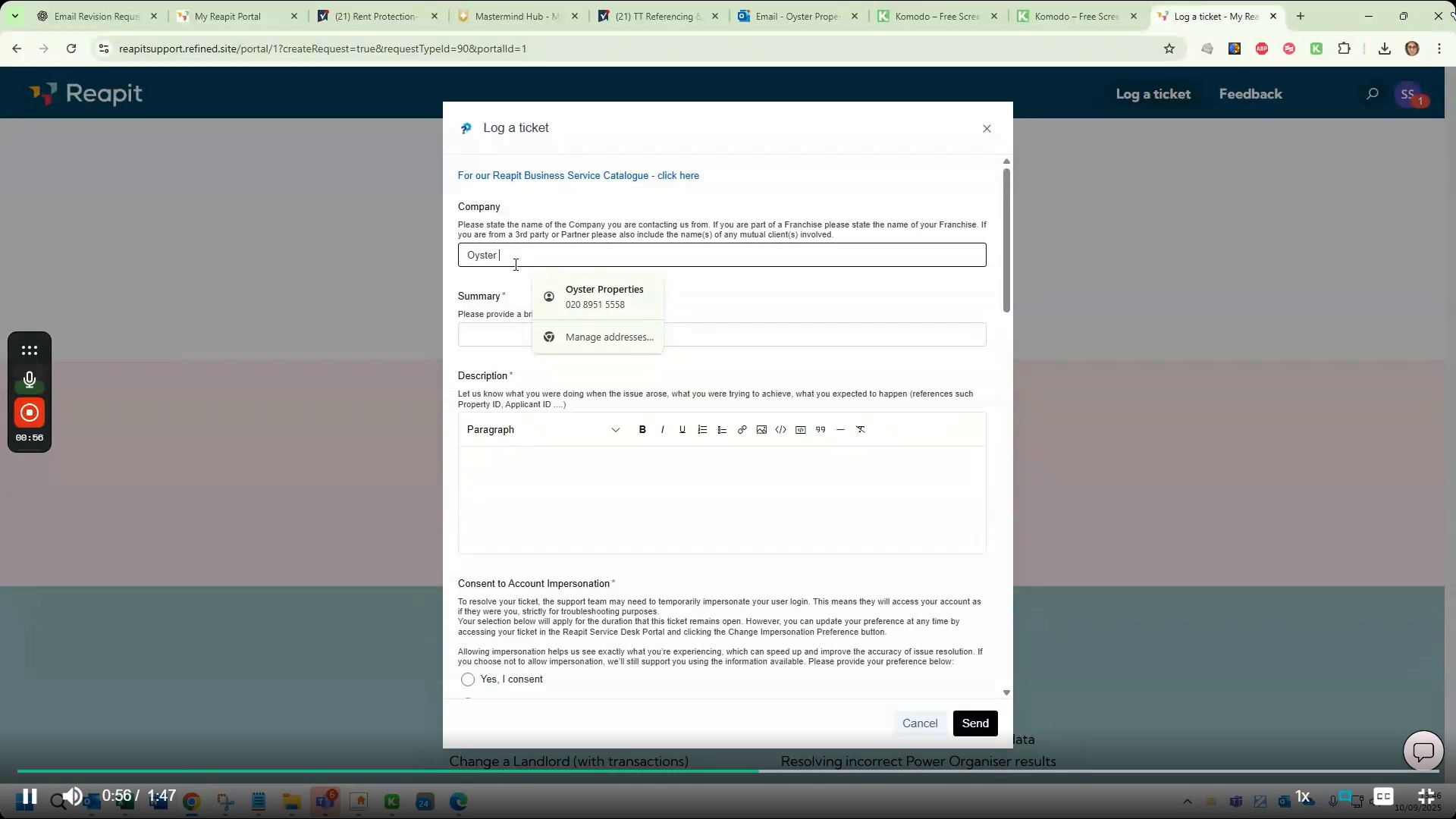Insert an image into the description
The width and height of the screenshot is (1456, 819).
761,429
